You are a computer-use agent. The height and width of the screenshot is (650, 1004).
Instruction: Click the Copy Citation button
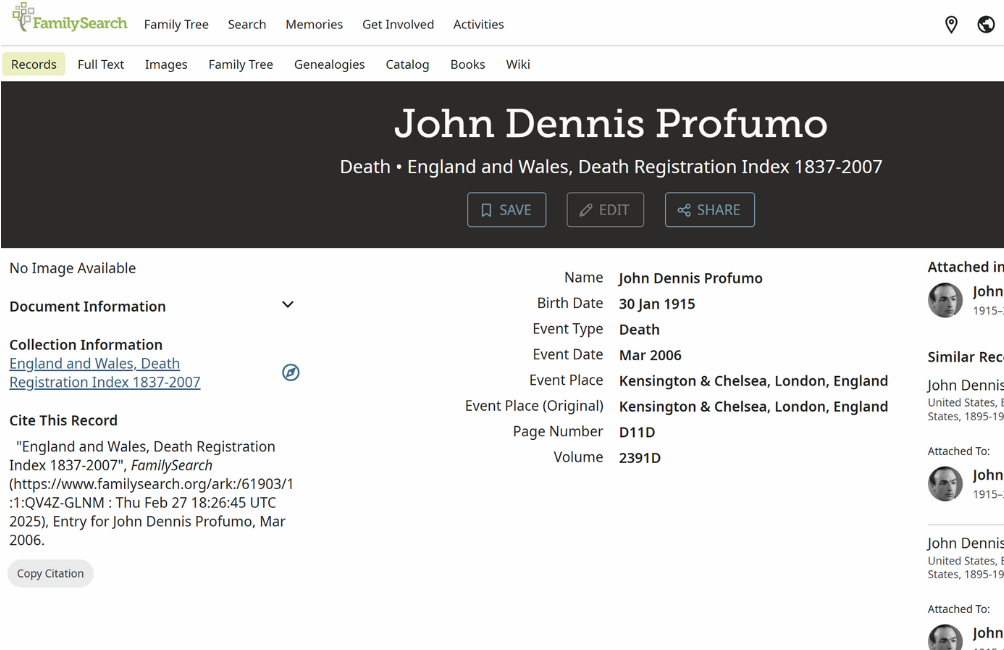click(50, 573)
